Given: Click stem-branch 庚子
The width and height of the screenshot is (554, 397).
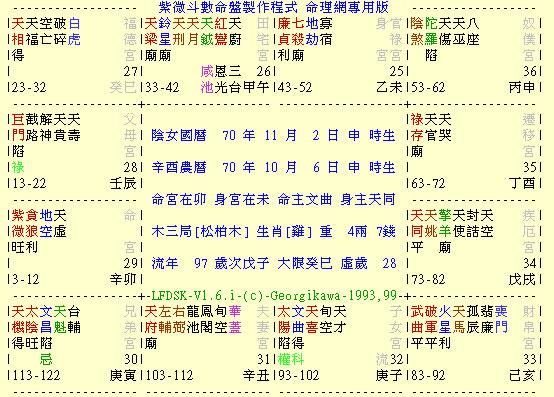Looking at the screenshot, I should point(389,375).
